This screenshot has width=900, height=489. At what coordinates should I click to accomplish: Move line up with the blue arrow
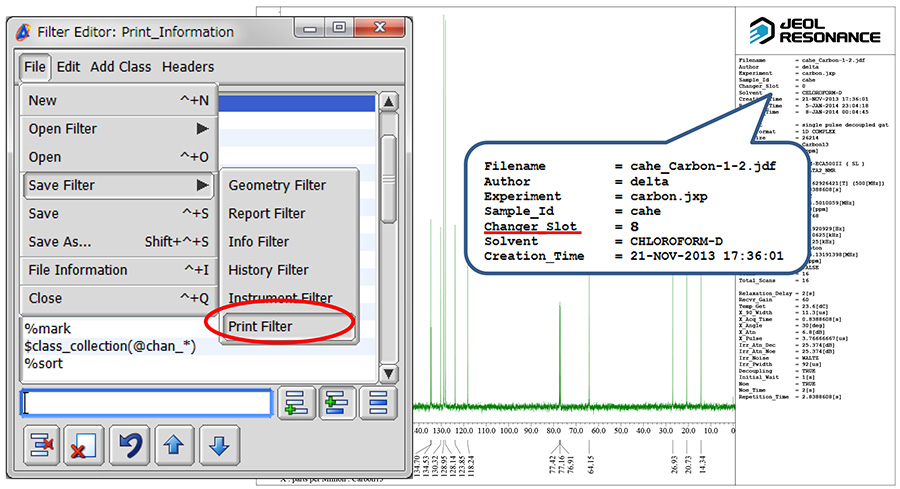174,445
